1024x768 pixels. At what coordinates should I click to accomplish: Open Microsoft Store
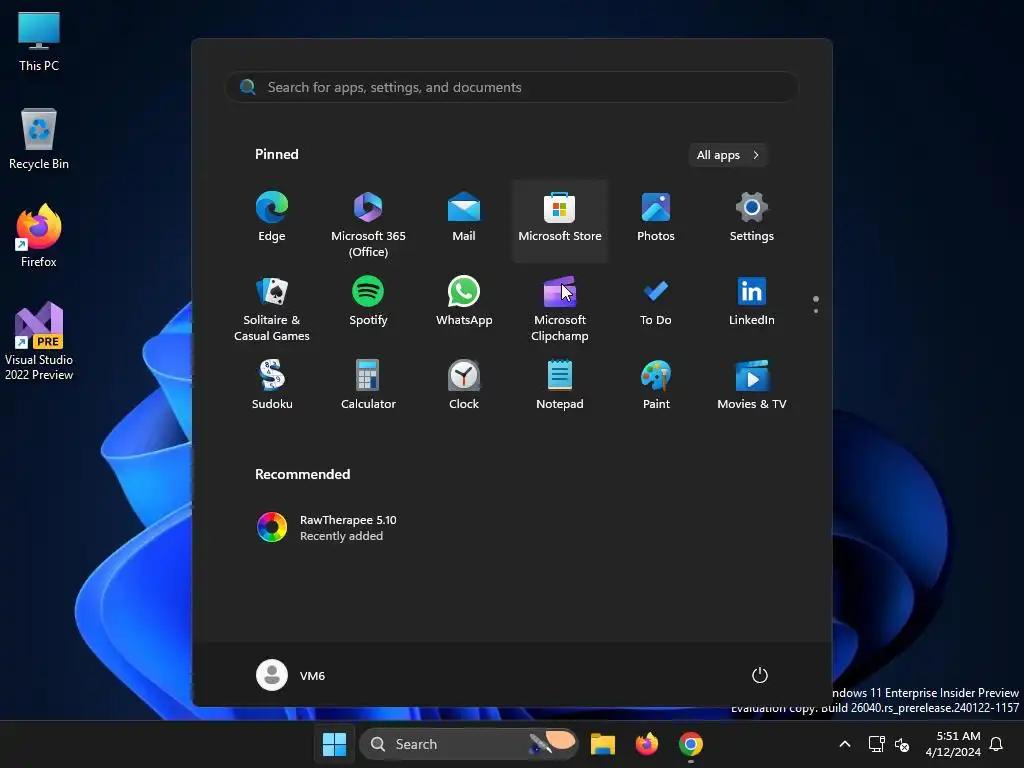(560, 219)
